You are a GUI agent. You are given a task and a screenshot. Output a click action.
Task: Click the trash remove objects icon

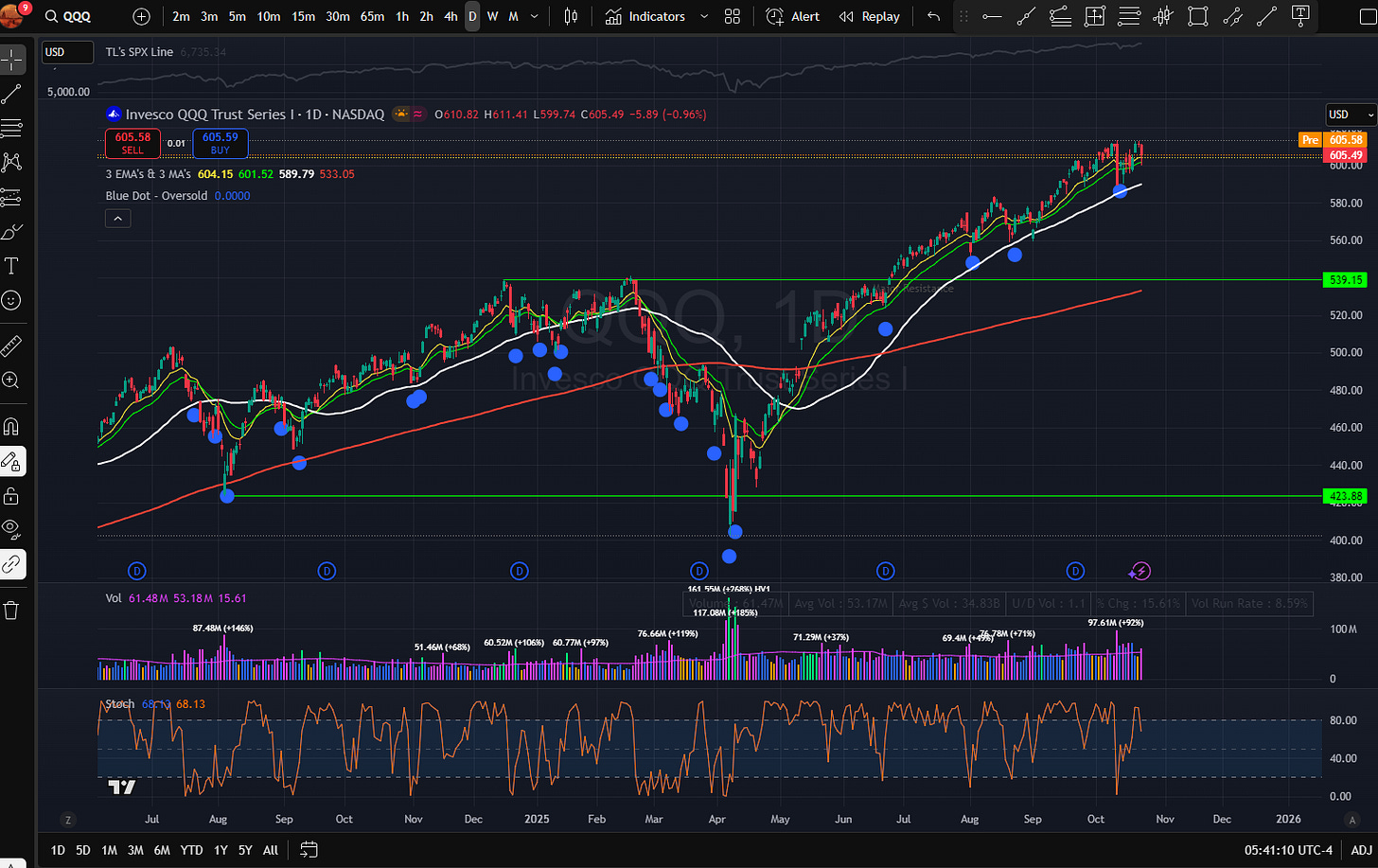coord(12,610)
